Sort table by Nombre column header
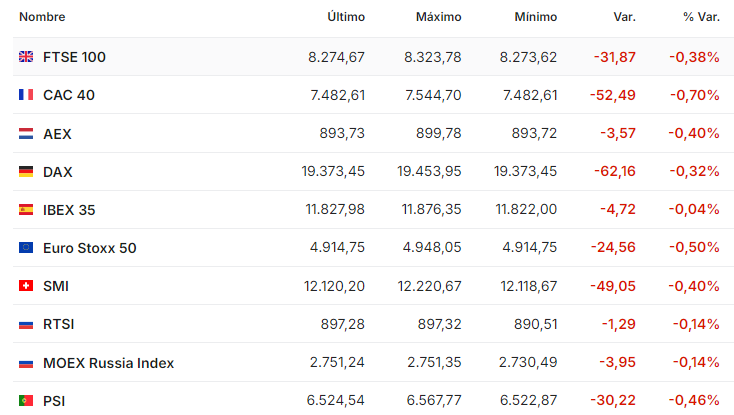 point(42,17)
